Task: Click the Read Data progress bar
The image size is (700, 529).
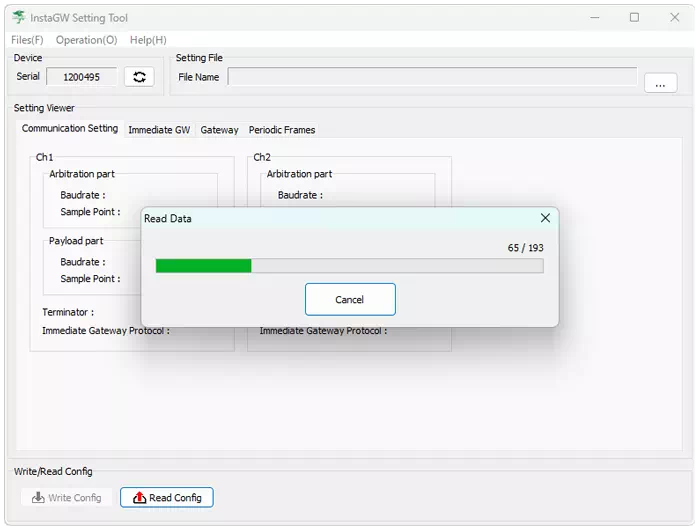Action: tap(349, 265)
